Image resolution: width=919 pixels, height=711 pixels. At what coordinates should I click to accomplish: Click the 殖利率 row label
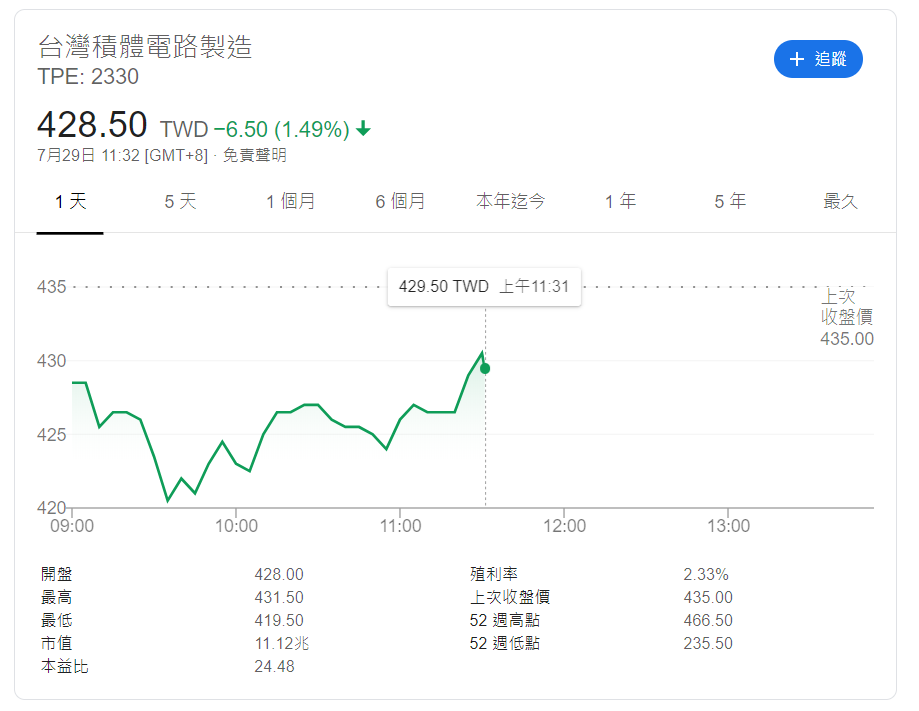point(493,574)
